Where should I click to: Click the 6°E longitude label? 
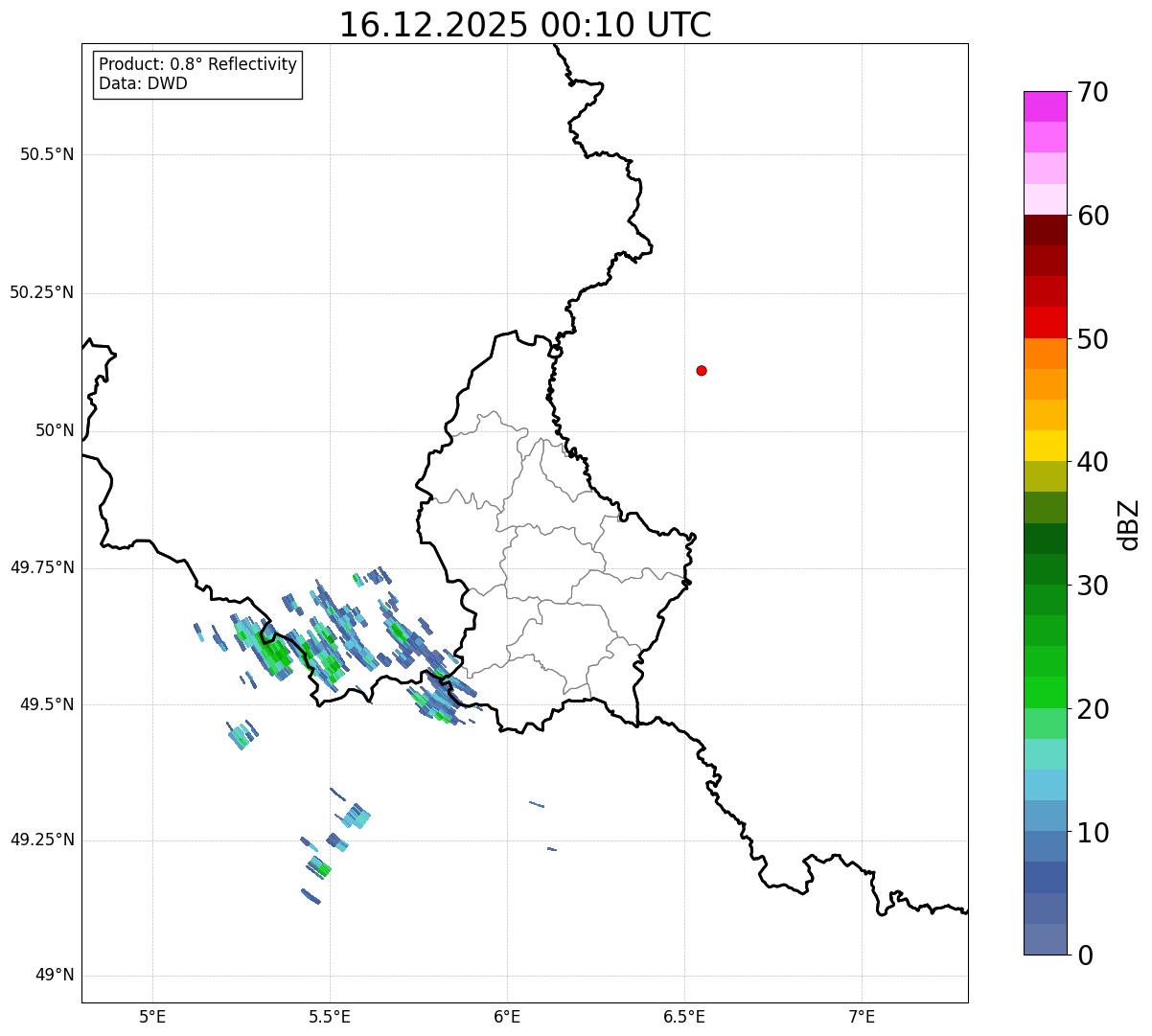click(507, 1016)
